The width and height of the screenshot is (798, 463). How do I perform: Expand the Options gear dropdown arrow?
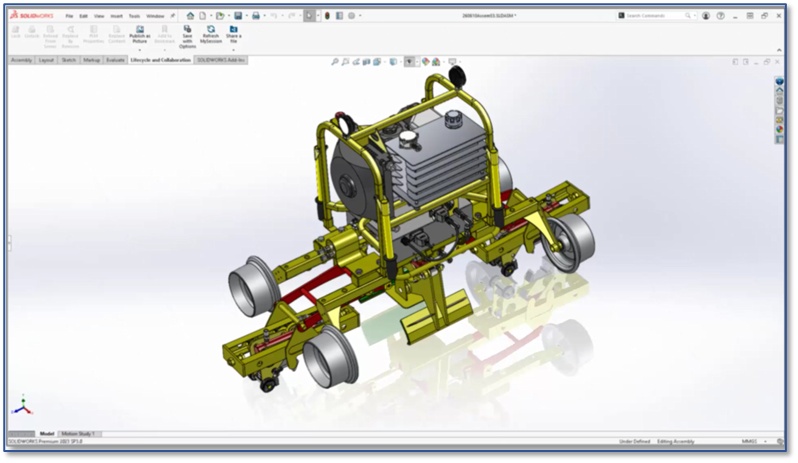[x=360, y=16]
